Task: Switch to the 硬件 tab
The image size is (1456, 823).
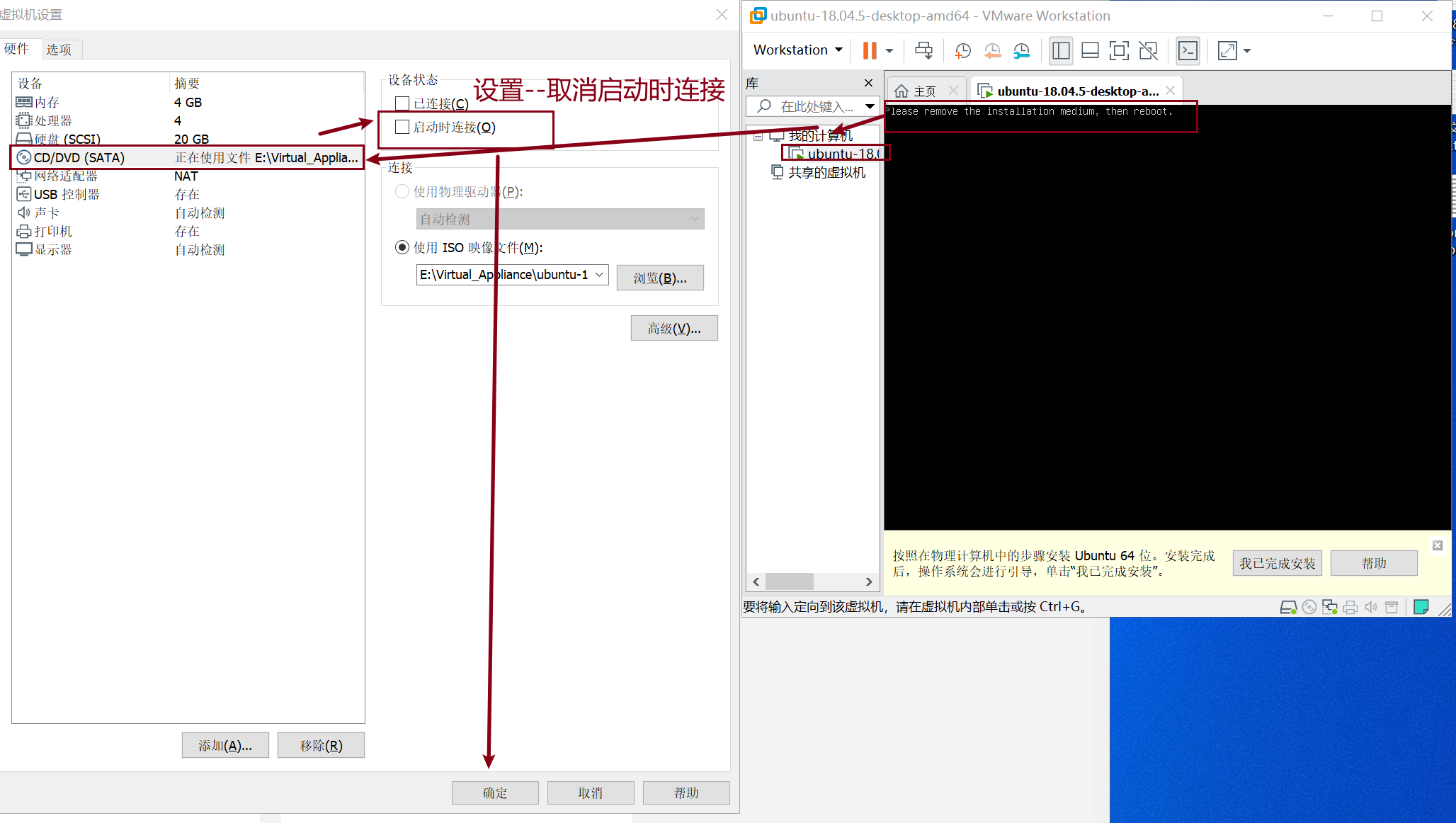Action: 16,49
